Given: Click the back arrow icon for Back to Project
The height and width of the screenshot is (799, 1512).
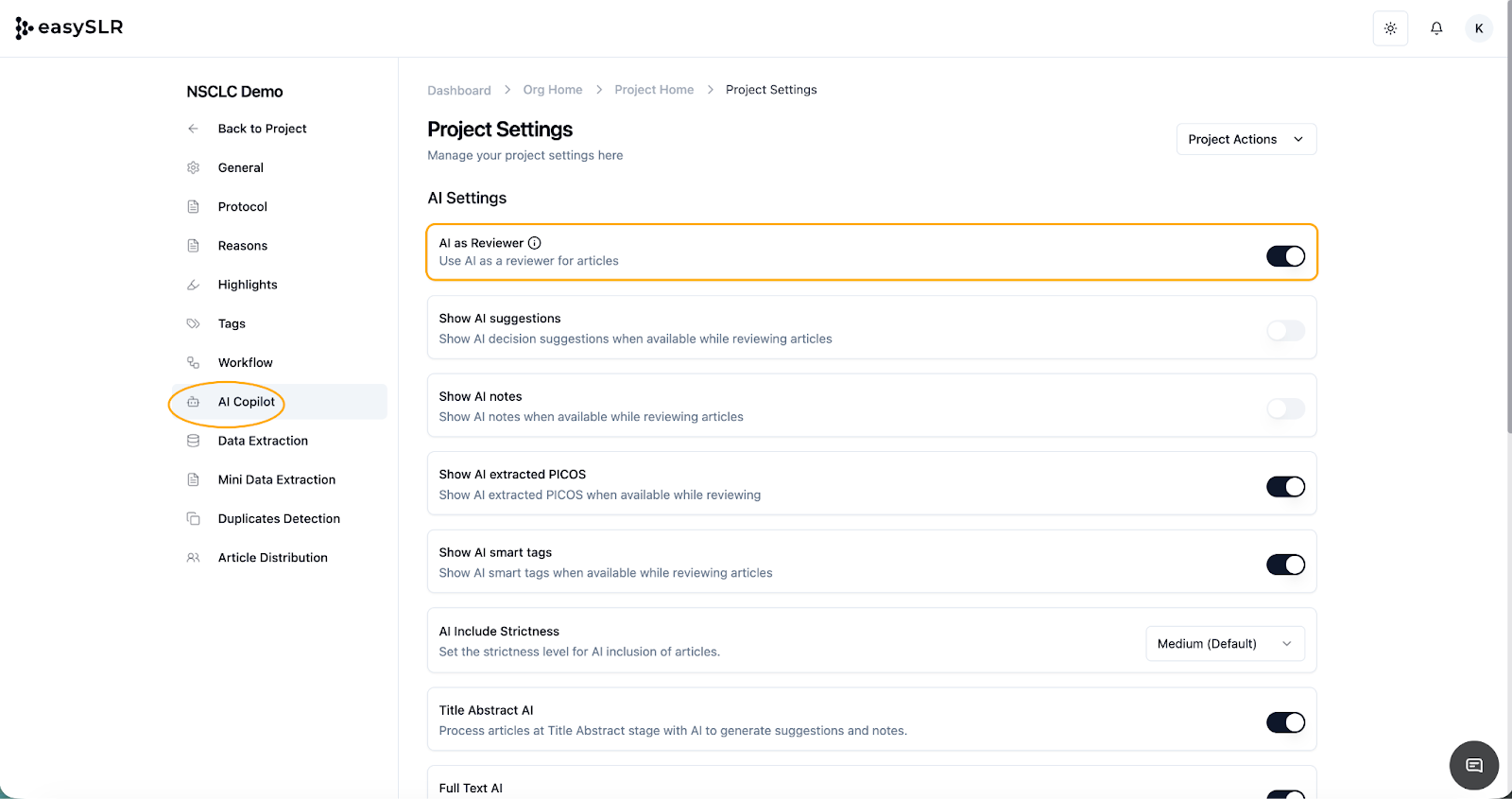Looking at the screenshot, I should pyautogui.click(x=193, y=129).
